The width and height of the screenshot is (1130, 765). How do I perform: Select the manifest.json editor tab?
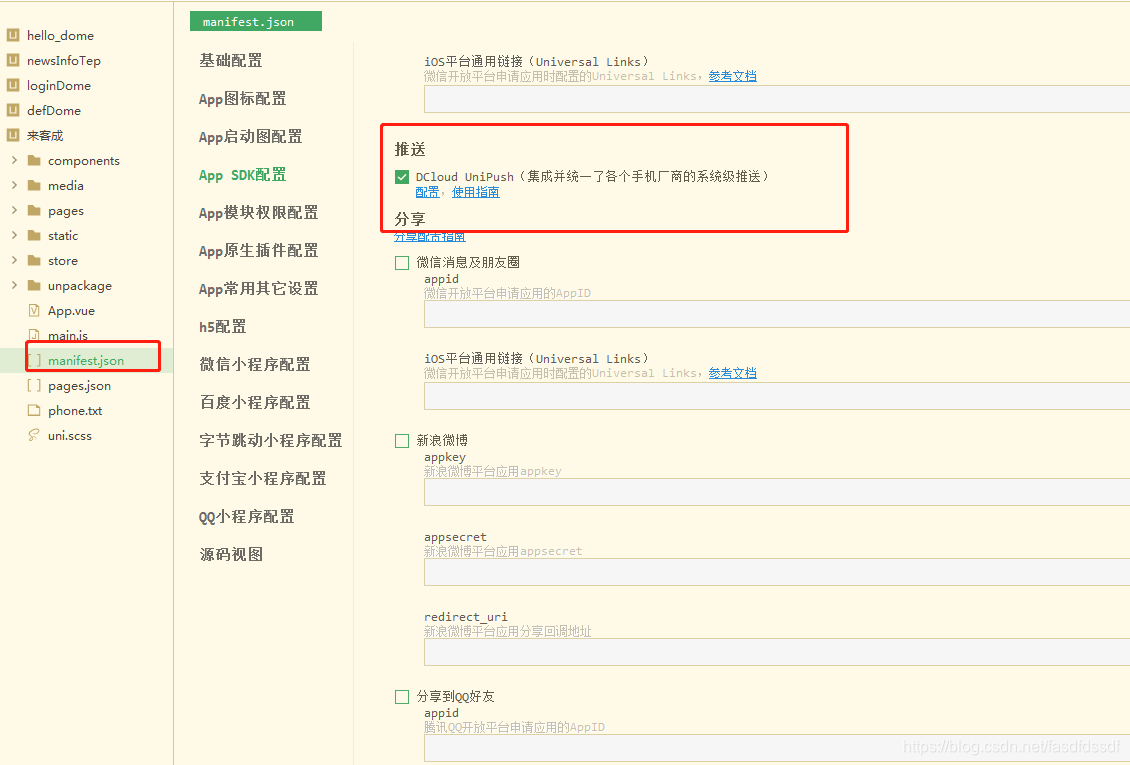(x=256, y=22)
